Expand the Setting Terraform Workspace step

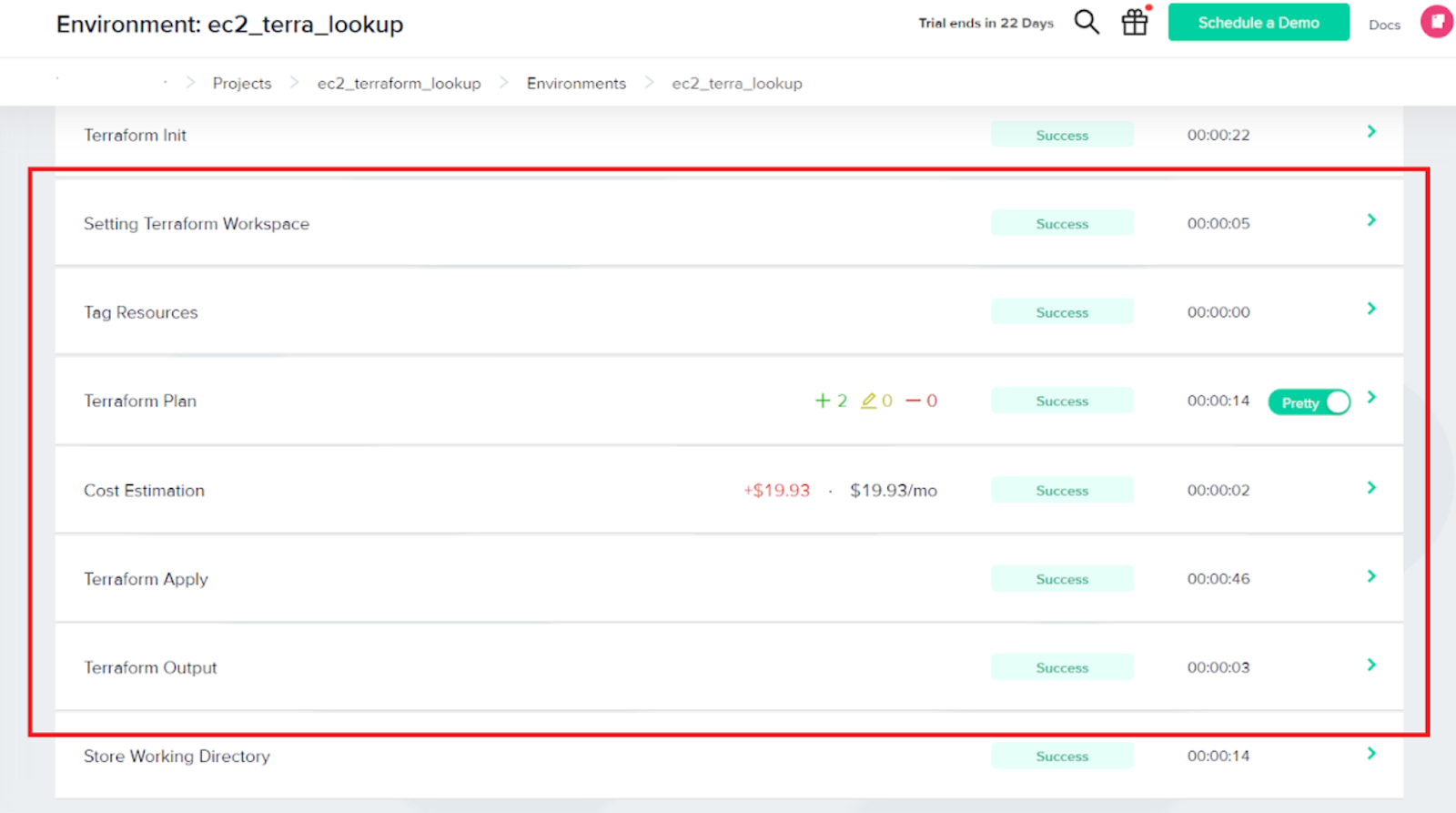(x=1371, y=220)
